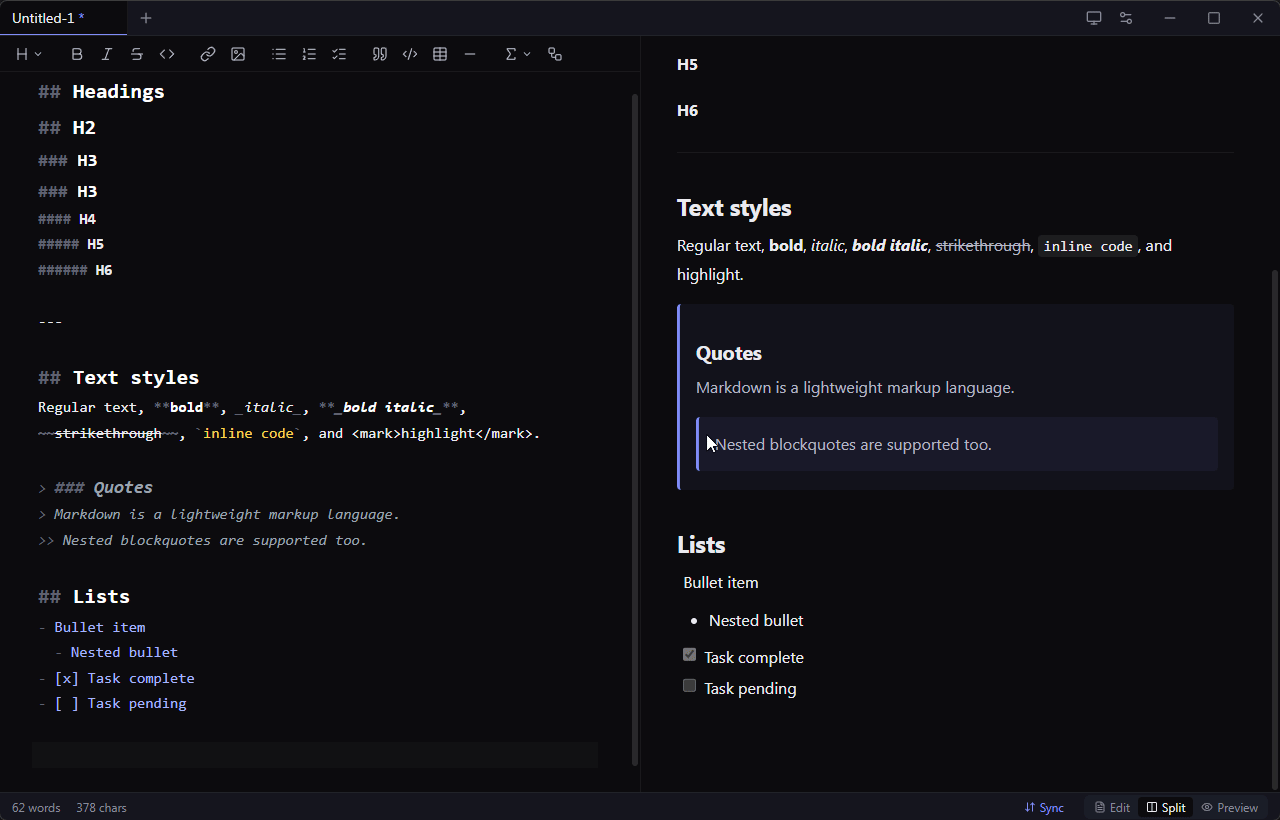This screenshot has width=1280, height=820.
Task: Click the '- Bullet item' line in the editor
Action: click(92, 628)
